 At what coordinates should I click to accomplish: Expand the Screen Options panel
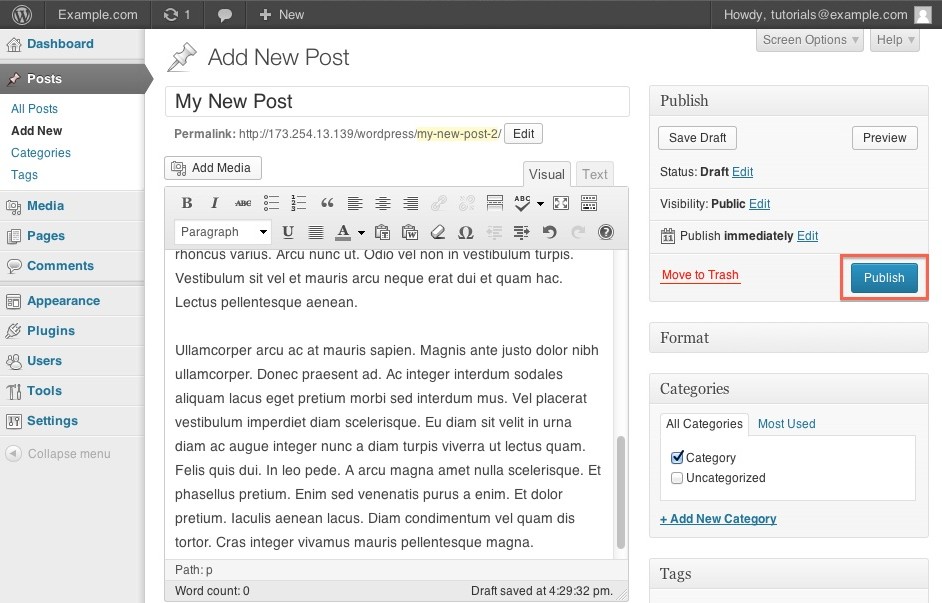coord(811,40)
